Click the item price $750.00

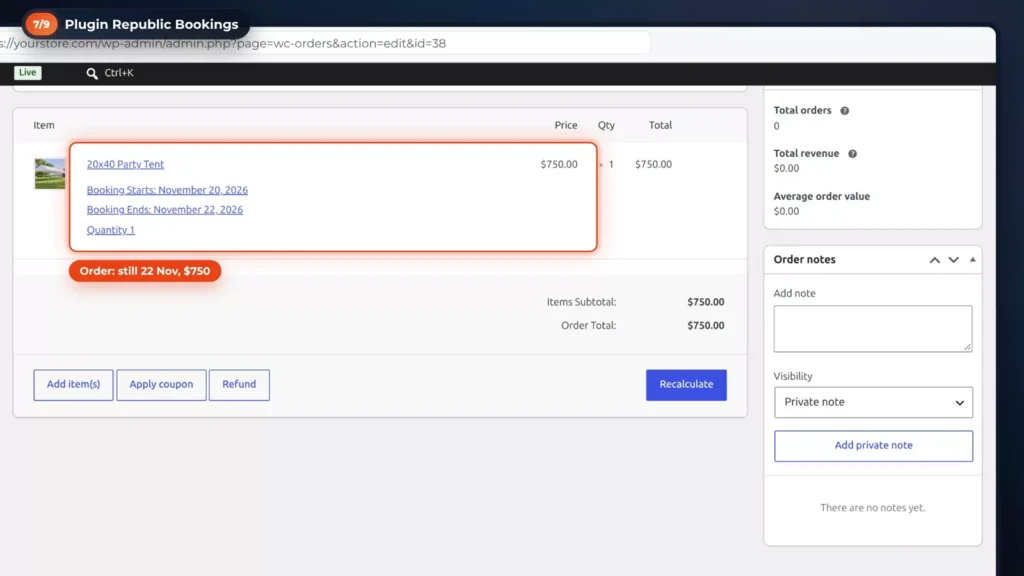[559, 165]
